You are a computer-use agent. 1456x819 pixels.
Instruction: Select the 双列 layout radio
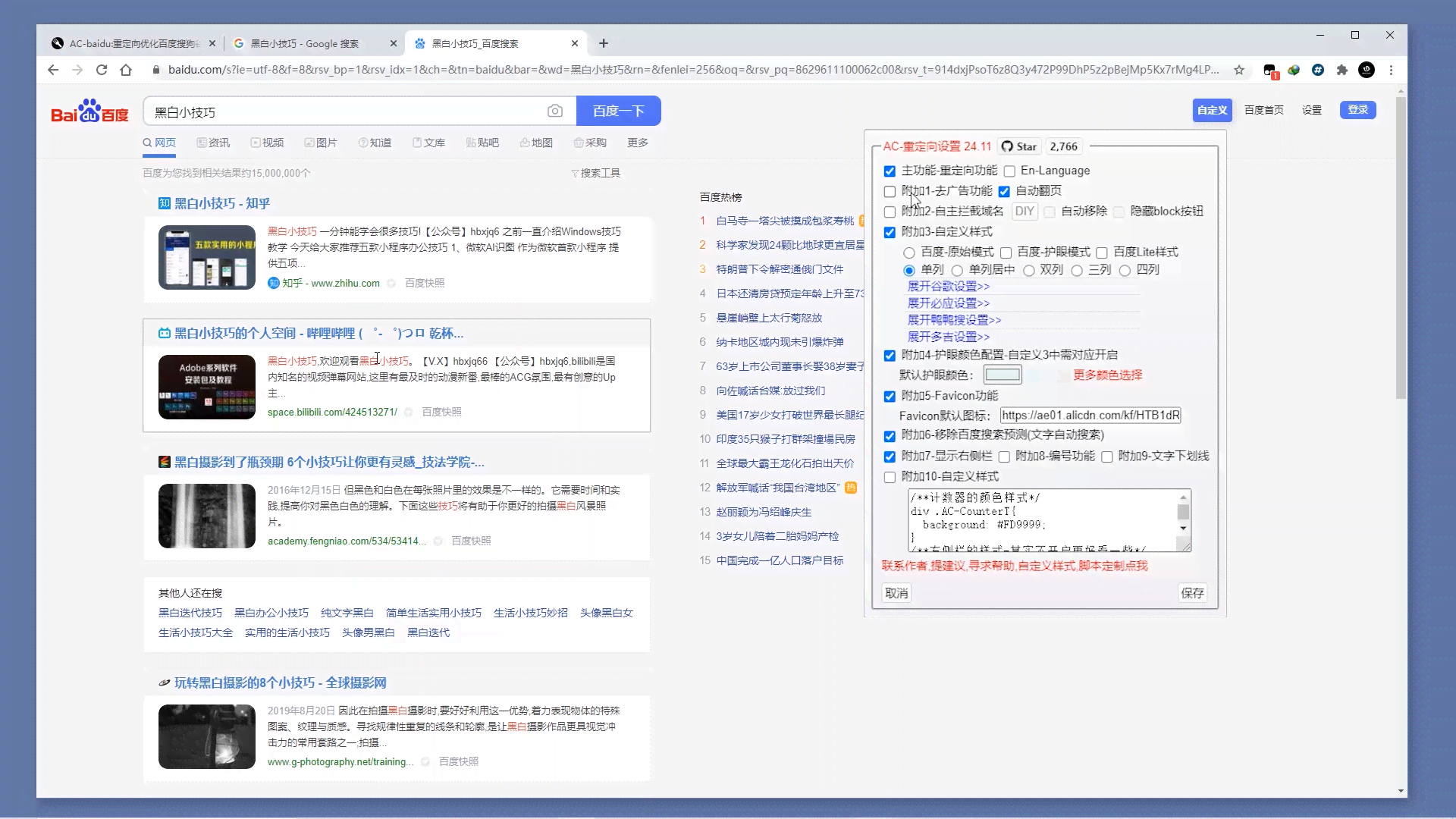1029,271
